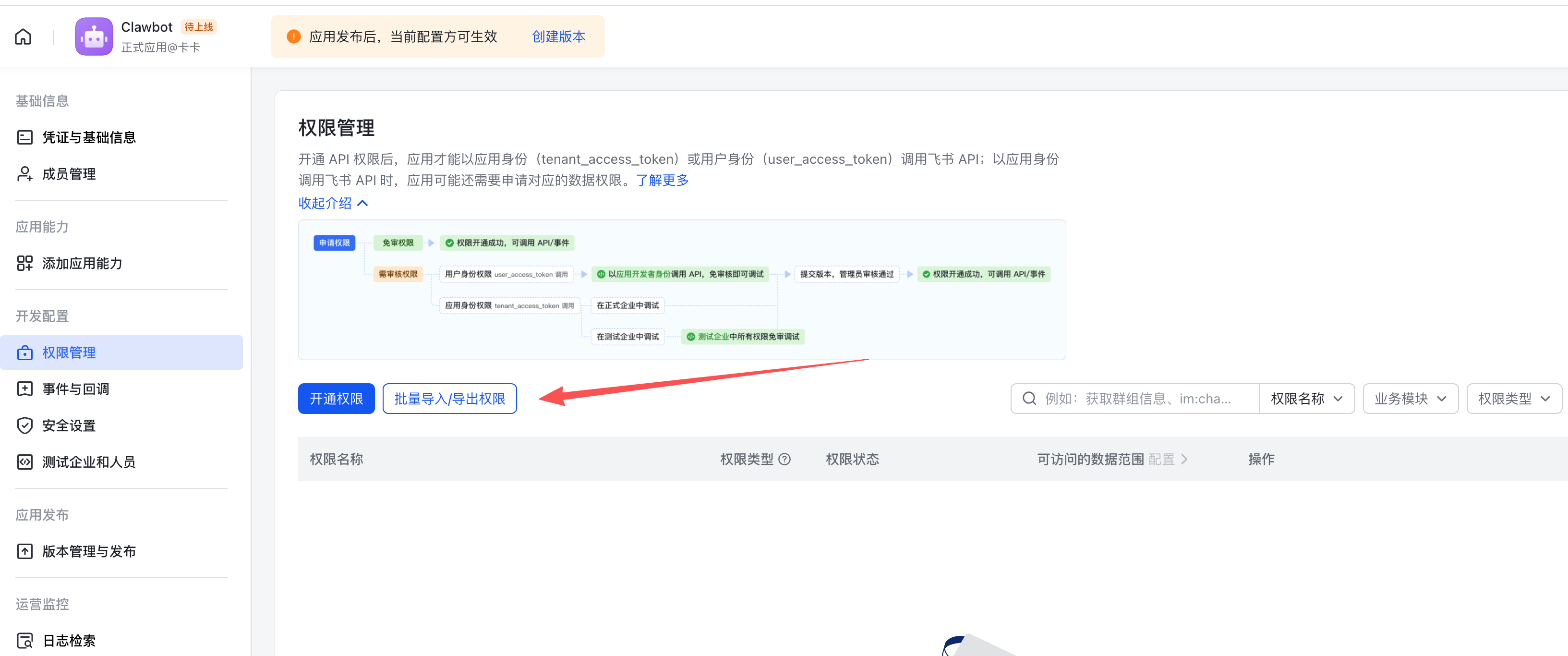Click the security settings shield icon

(x=25, y=425)
